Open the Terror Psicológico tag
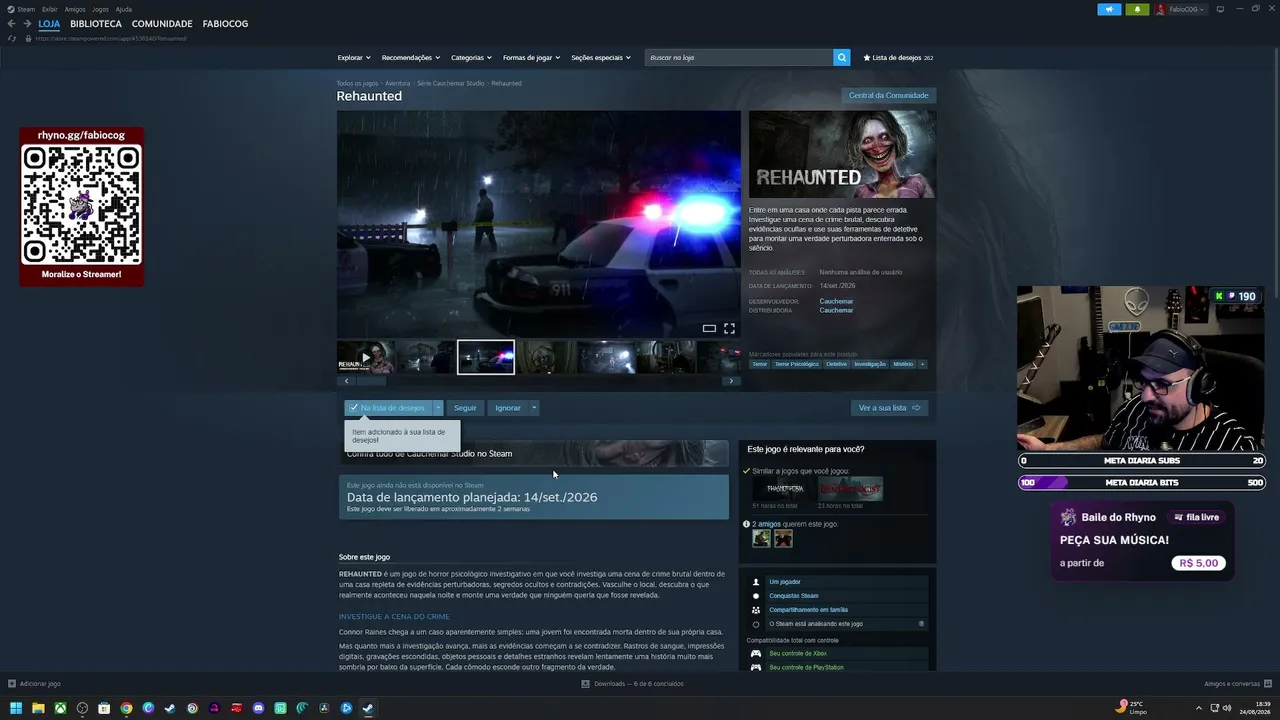The image size is (1280, 720). click(x=797, y=364)
